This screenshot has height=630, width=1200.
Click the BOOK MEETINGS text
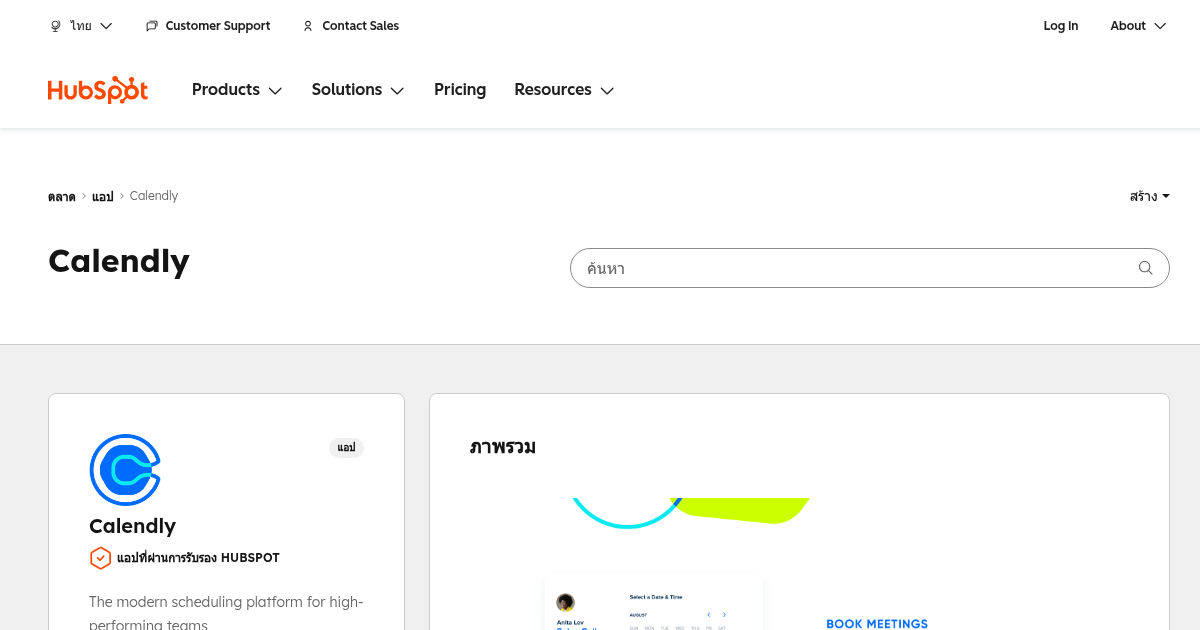877,624
